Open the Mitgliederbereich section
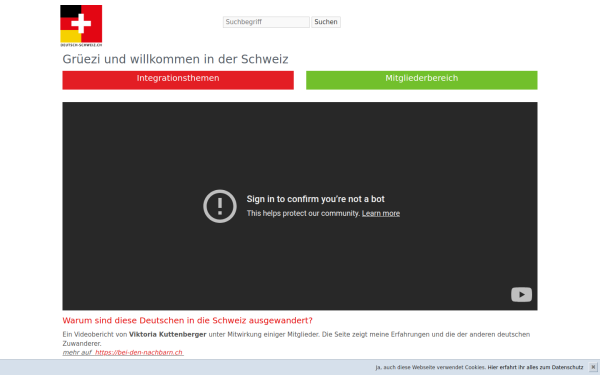The height and width of the screenshot is (375, 600). point(421,80)
